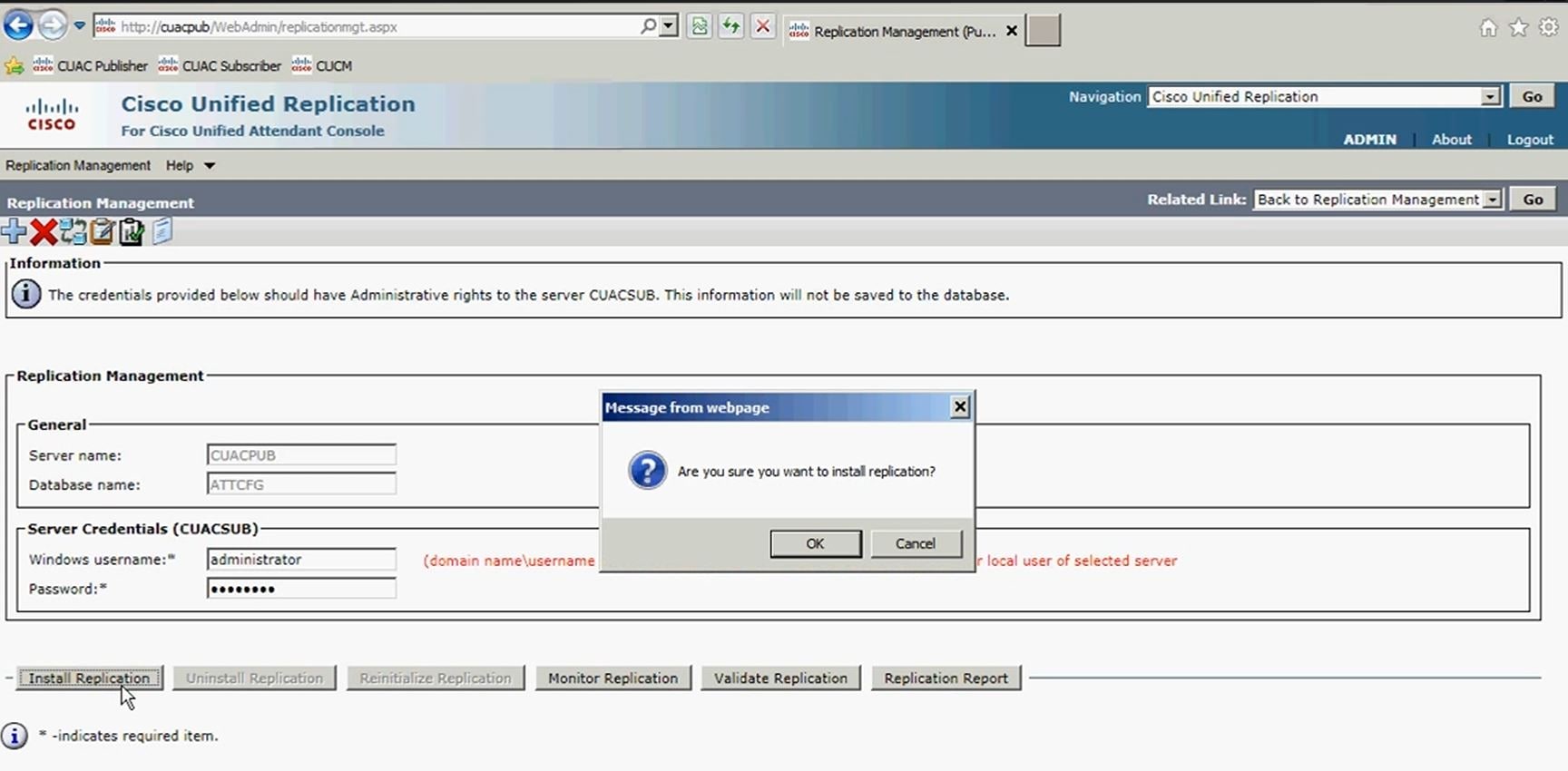Click the clipboard with green check icon
1568x771 pixels.
pyautogui.click(x=132, y=232)
